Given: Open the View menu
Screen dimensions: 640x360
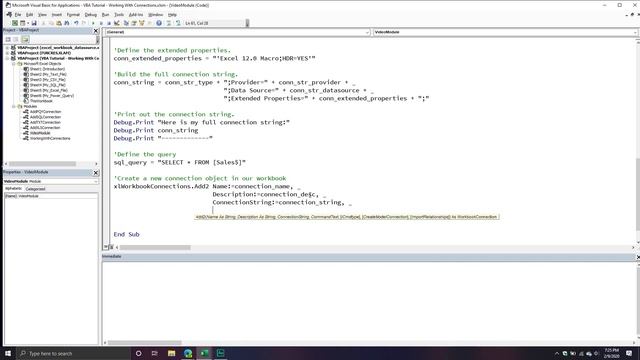Looking at the screenshot, I should 42,15.
